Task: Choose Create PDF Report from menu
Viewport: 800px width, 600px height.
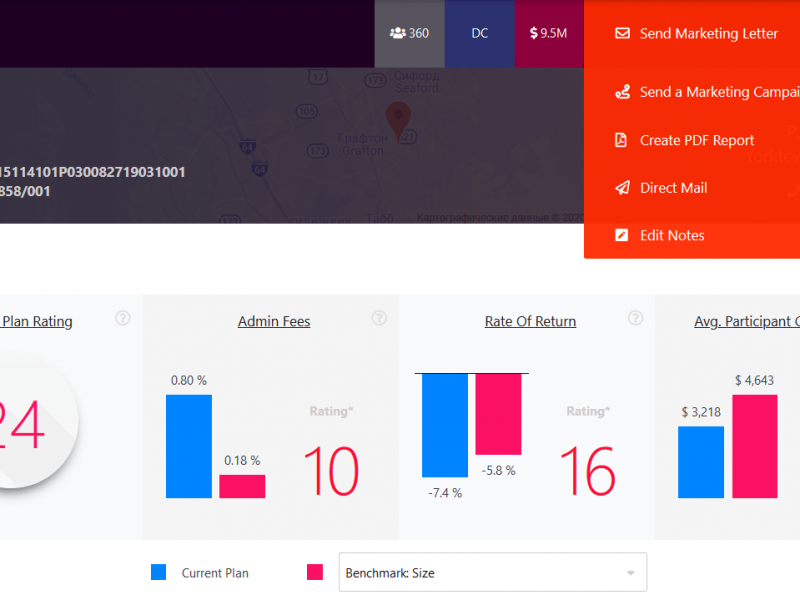Action: pos(697,140)
